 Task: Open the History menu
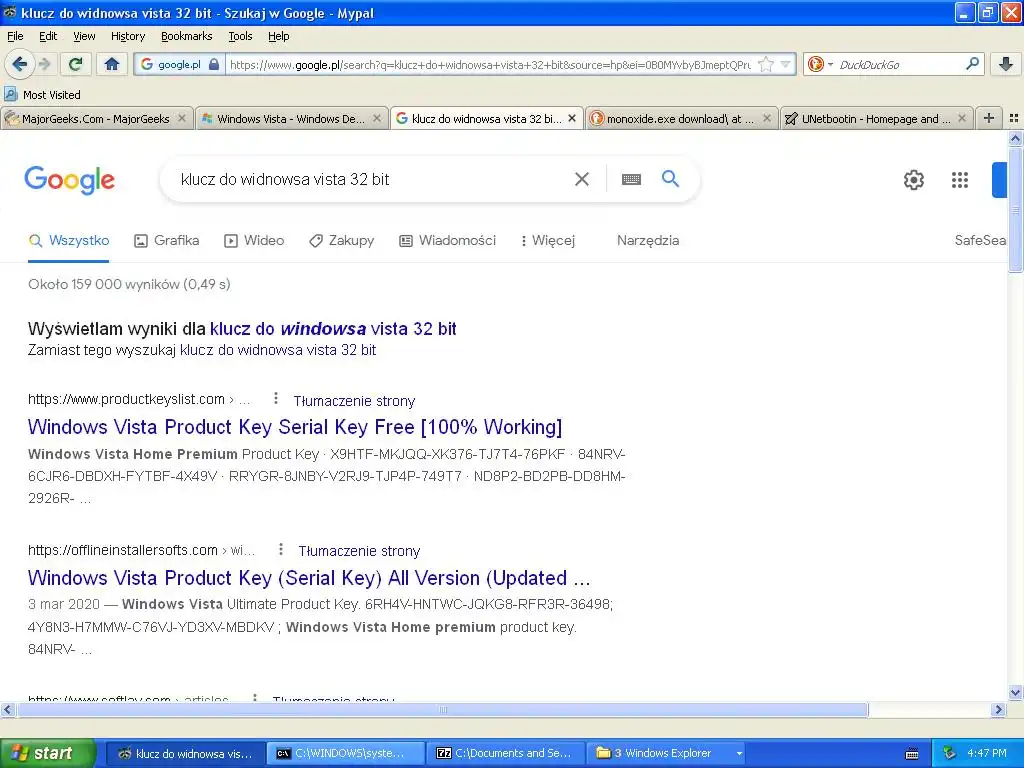coord(127,36)
